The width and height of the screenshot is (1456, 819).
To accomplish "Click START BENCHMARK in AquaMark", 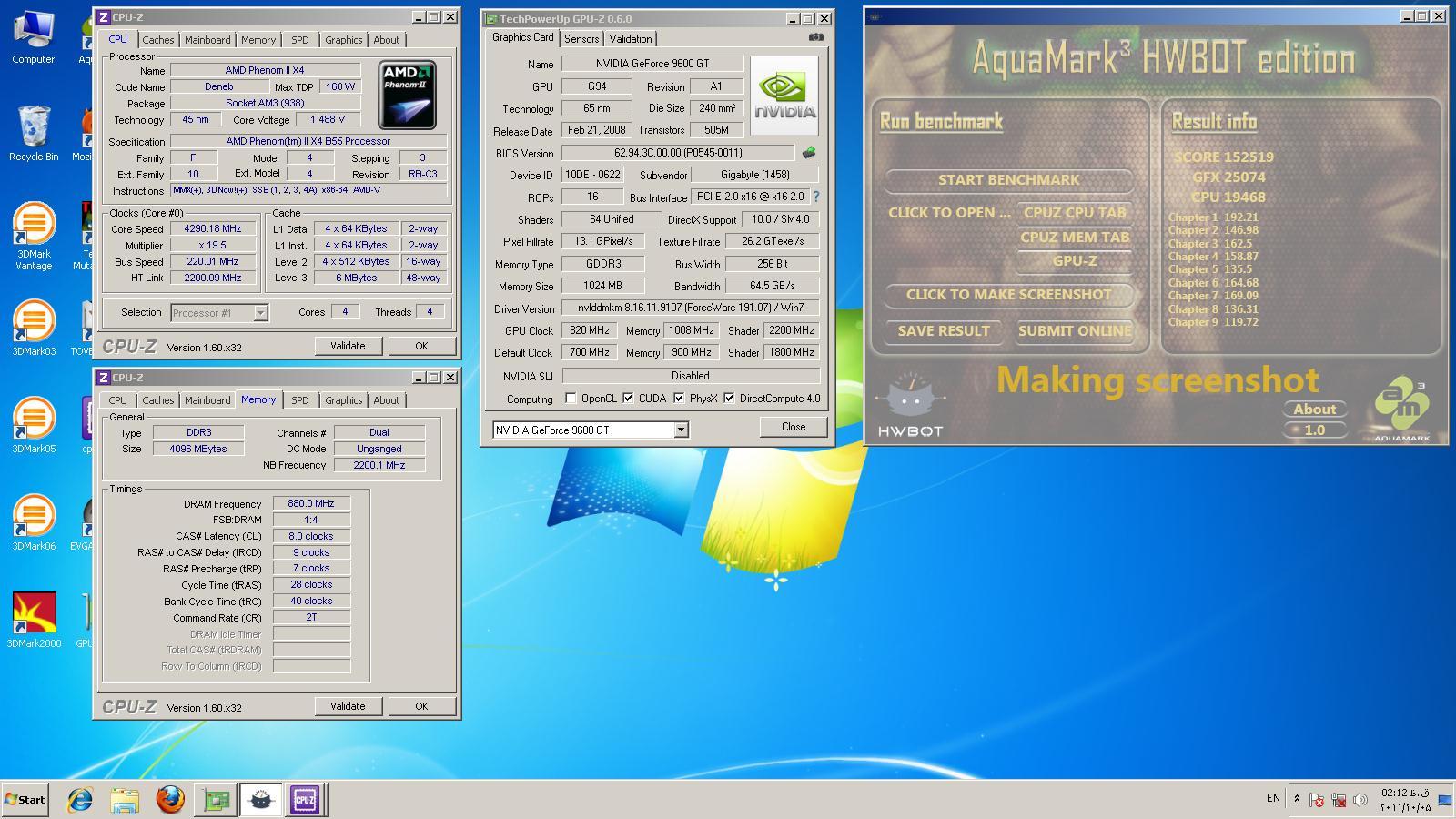I will (1009, 180).
